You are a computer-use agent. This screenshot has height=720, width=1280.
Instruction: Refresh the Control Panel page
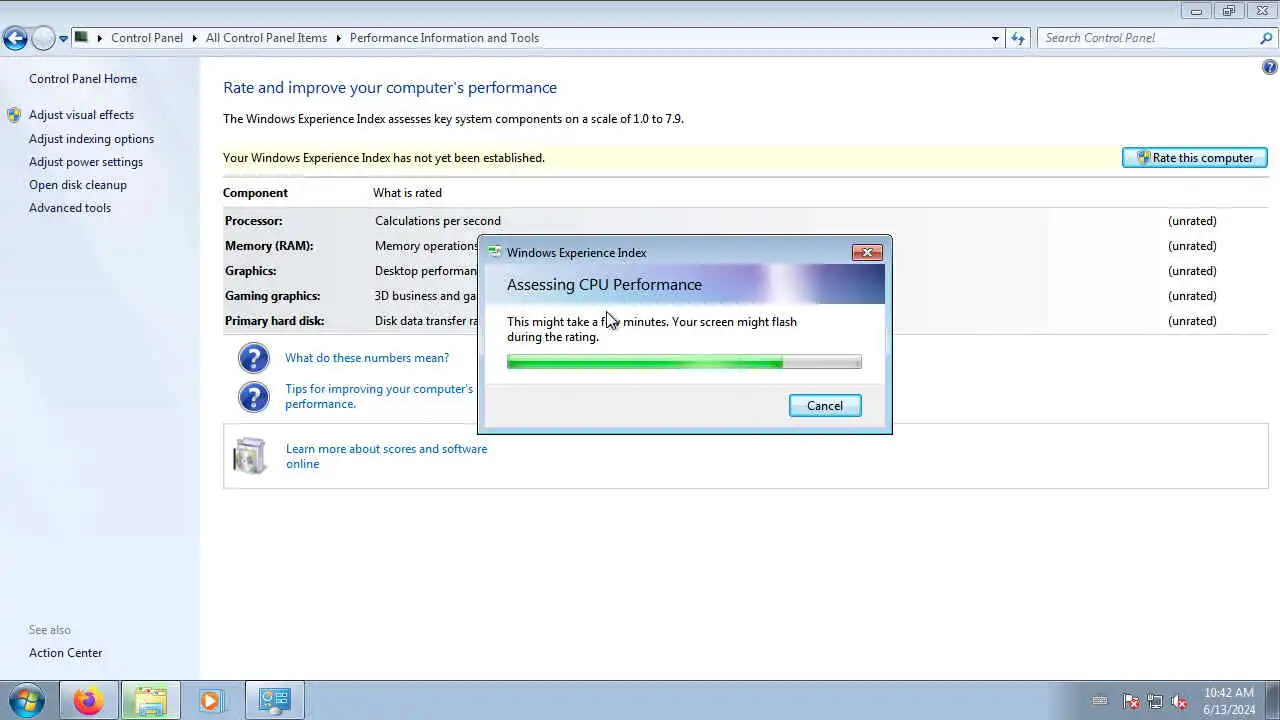click(1018, 38)
